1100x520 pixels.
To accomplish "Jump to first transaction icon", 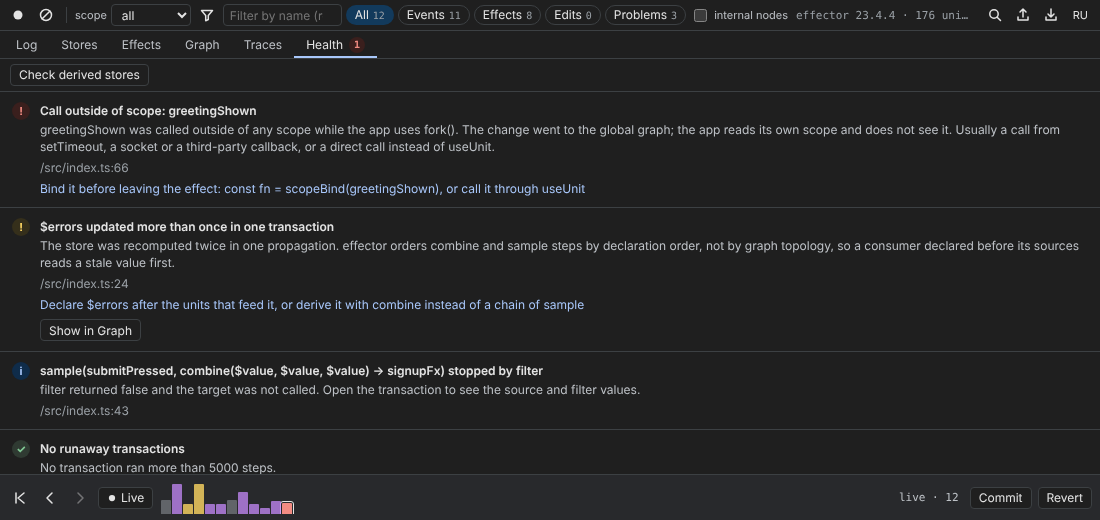I will [x=20, y=498].
